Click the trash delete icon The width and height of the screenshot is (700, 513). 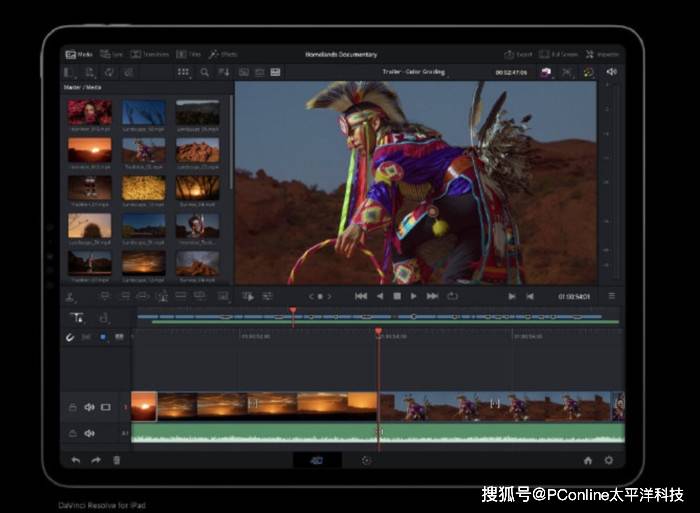[117, 460]
